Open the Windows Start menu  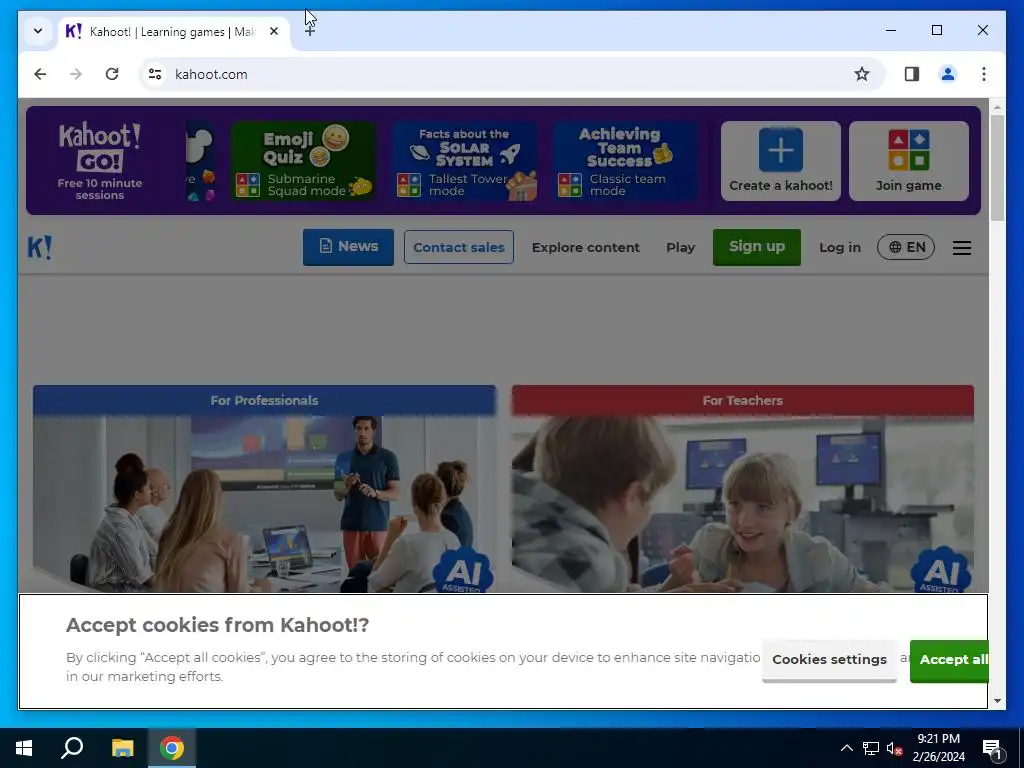pyautogui.click(x=24, y=748)
